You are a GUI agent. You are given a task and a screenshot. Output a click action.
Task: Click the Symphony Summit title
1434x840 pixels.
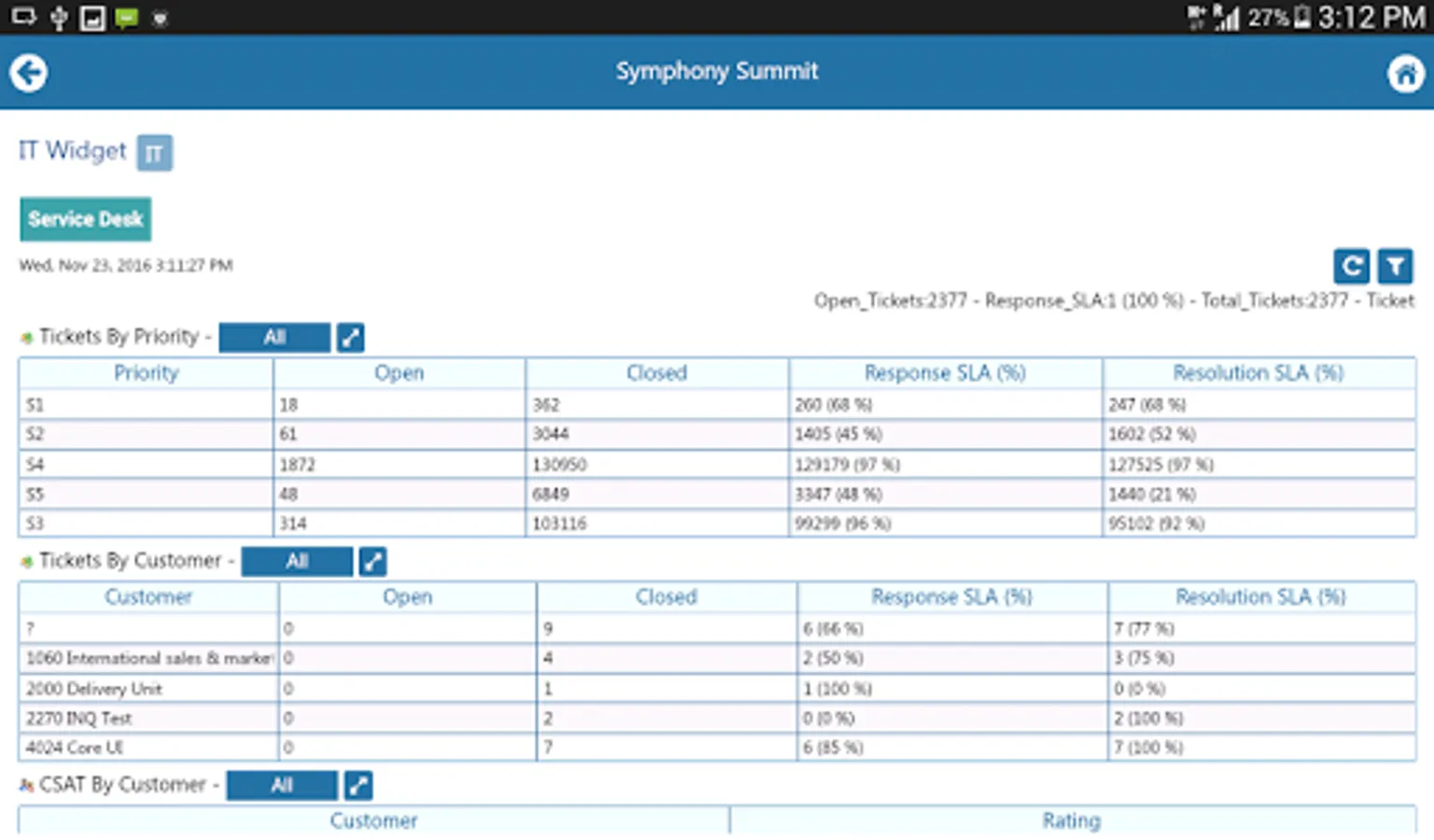pyautogui.click(x=717, y=71)
